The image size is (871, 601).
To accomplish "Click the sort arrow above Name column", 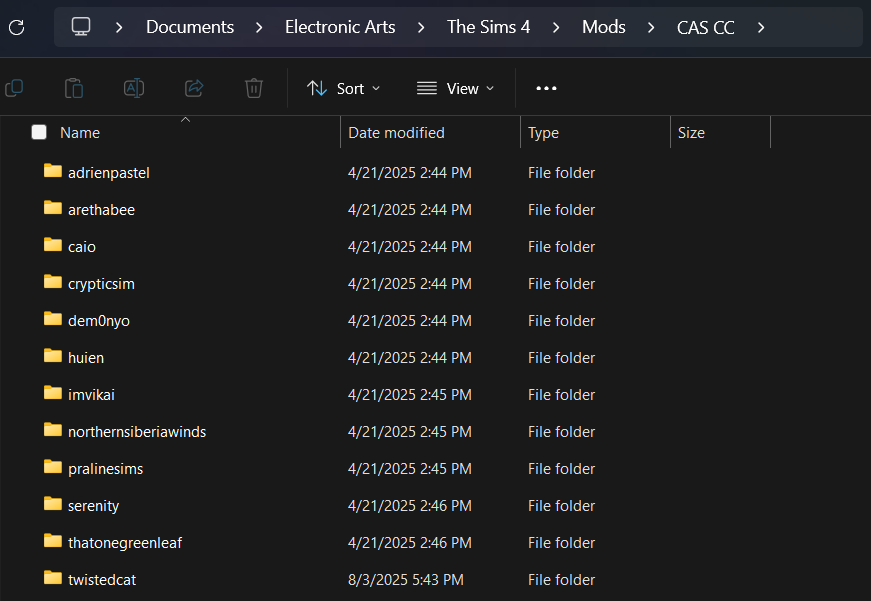I will [x=186, y=119].
